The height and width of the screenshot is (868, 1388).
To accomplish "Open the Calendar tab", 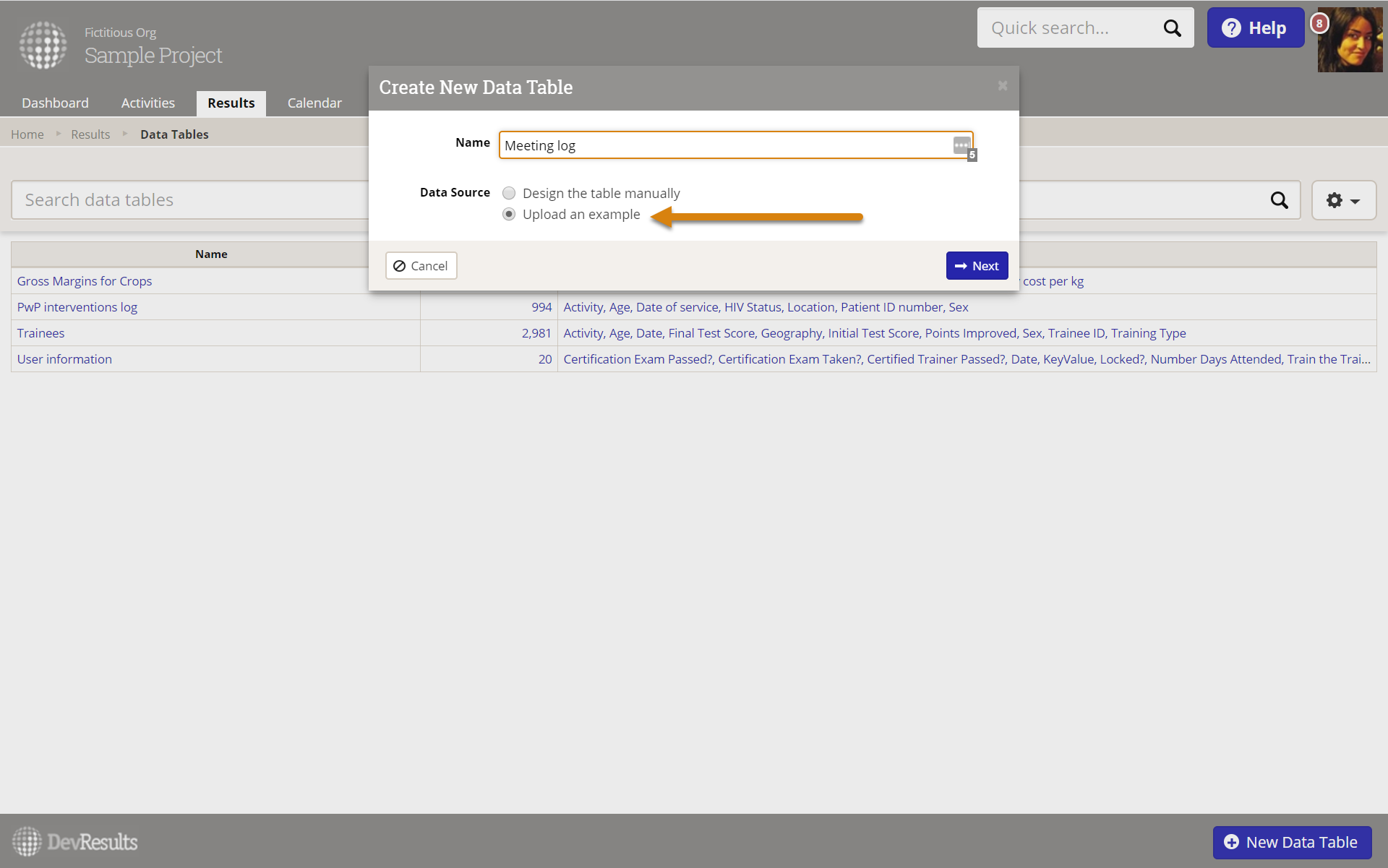I will [314, 103].
